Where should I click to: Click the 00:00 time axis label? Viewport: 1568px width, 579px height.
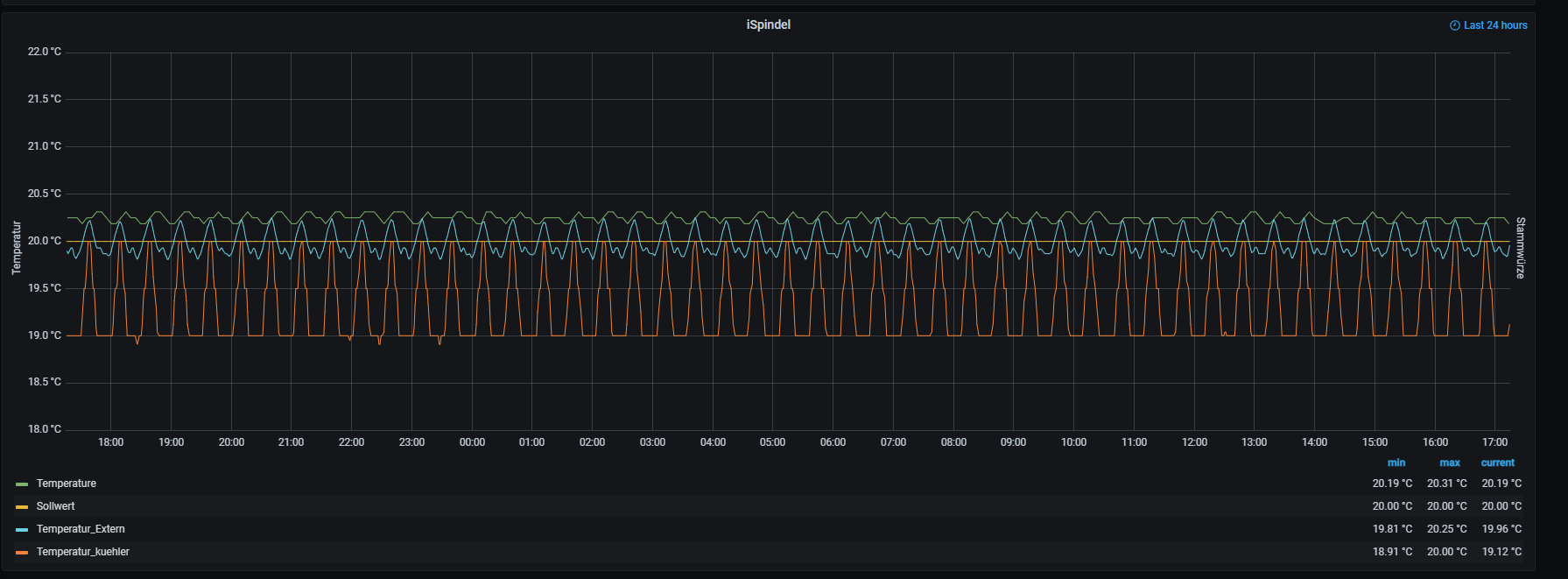[x=472, y=442]
